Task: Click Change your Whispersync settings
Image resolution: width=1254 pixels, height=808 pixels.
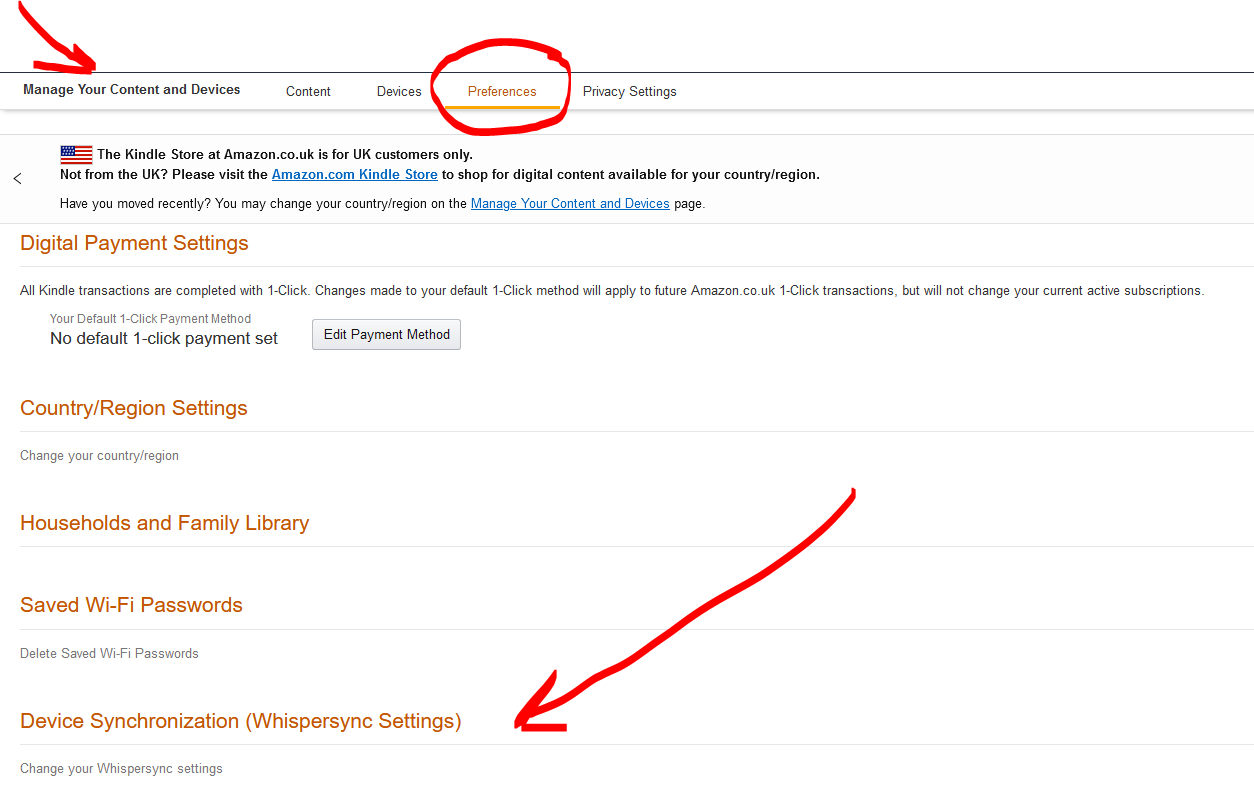Action: point(121,768)
